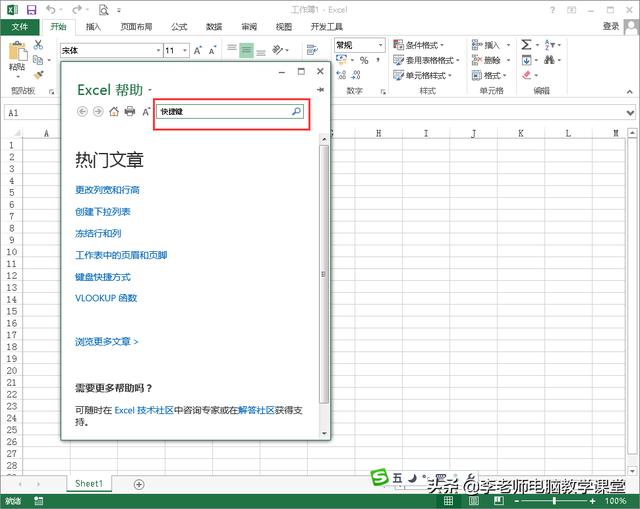
Task: Decrease decimal places
Action: [x=356, y=75]
